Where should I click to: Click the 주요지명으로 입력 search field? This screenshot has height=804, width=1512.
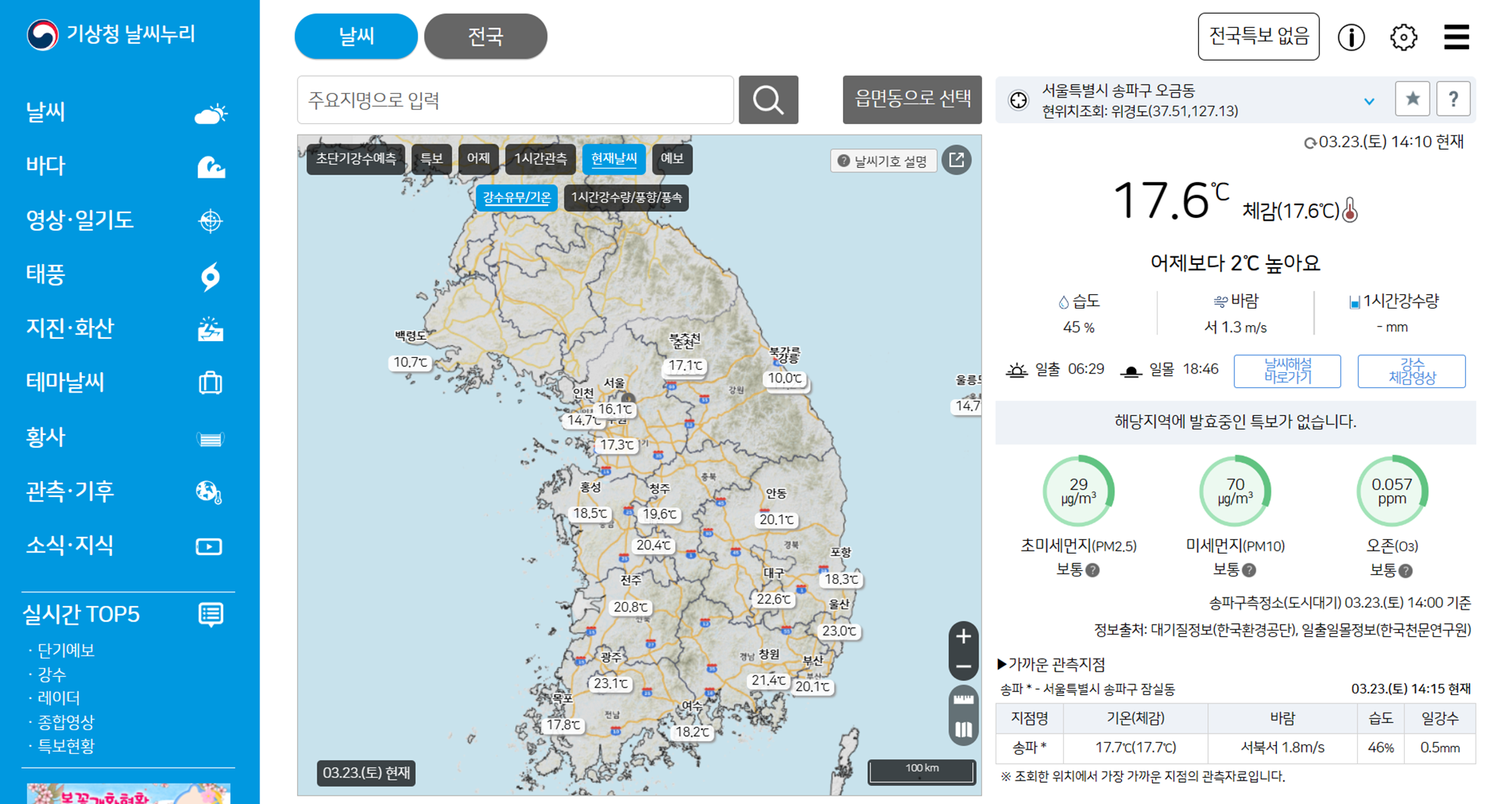tap(514, 99)
